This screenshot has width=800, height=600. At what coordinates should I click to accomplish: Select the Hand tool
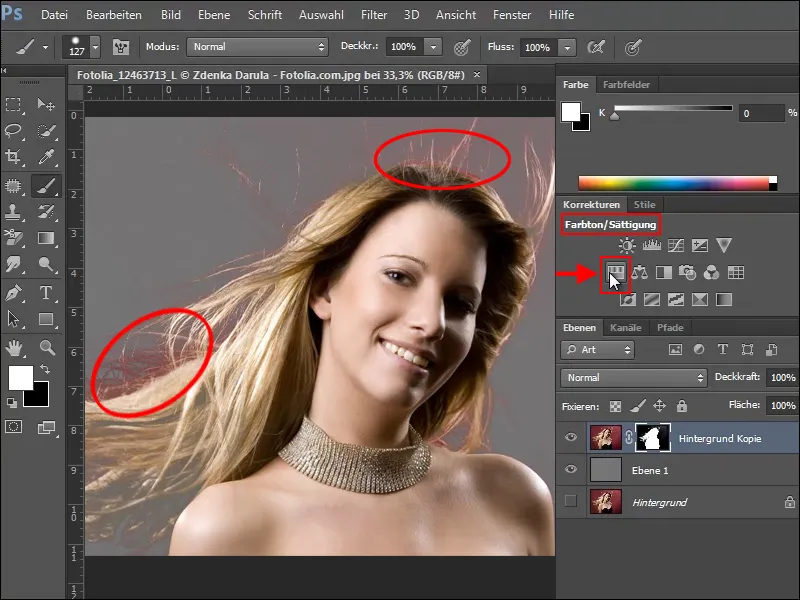pos(14,348)
